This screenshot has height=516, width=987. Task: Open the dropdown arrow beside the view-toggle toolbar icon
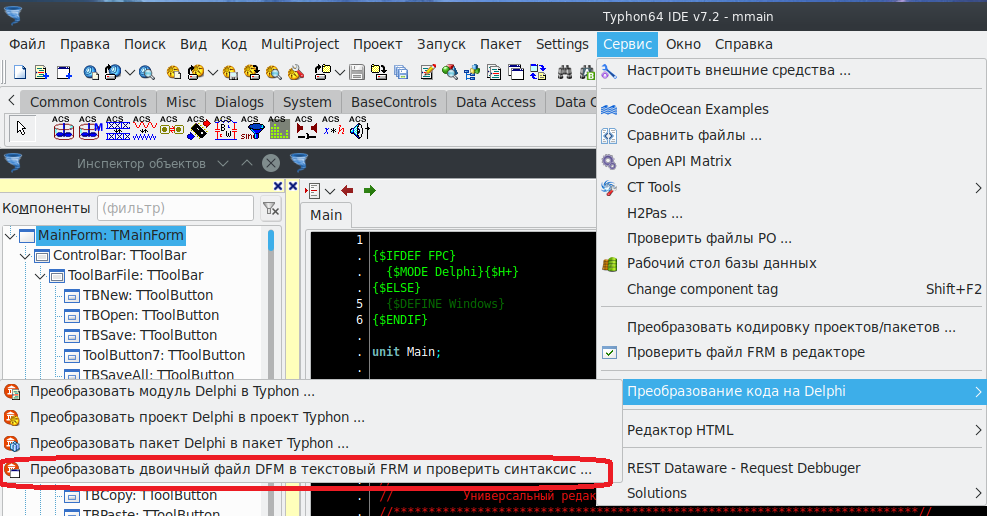coord(340,73)
